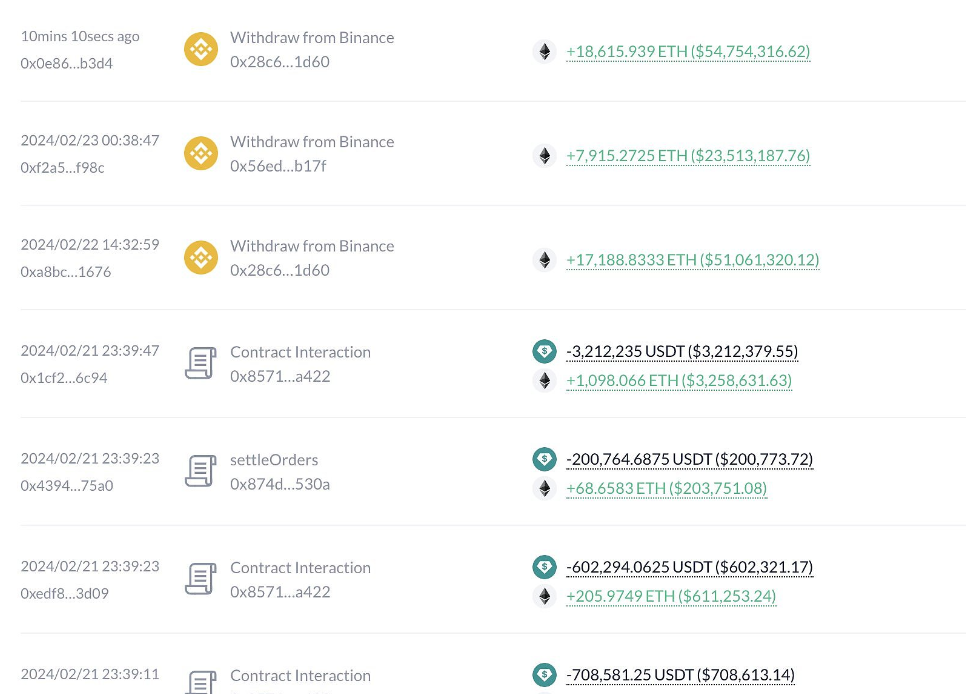This screenshot has width=966, height=694.
Task: Click the Binance icon on the 2024/02/22 withdrawal
Action: pyautogui.click(x=200, y=257)
